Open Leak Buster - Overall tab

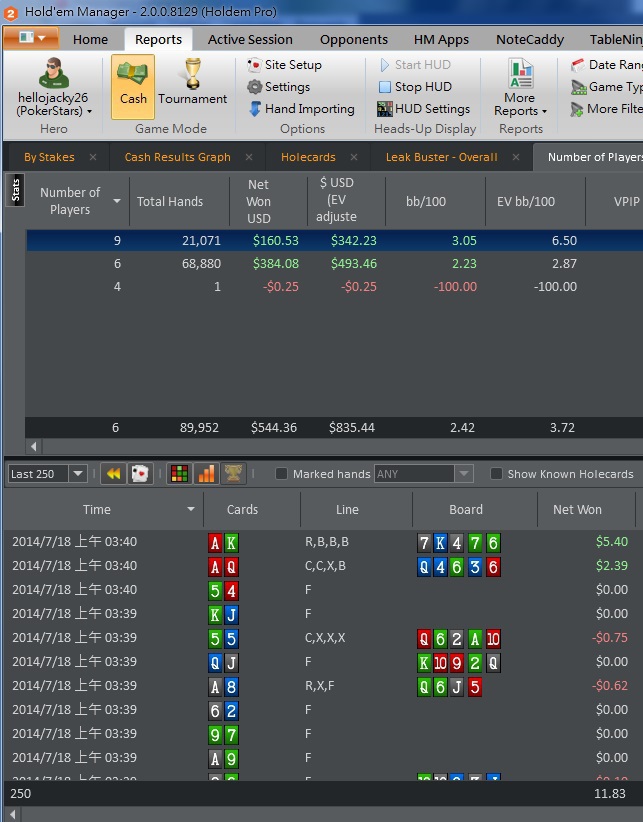coord(442,157)
